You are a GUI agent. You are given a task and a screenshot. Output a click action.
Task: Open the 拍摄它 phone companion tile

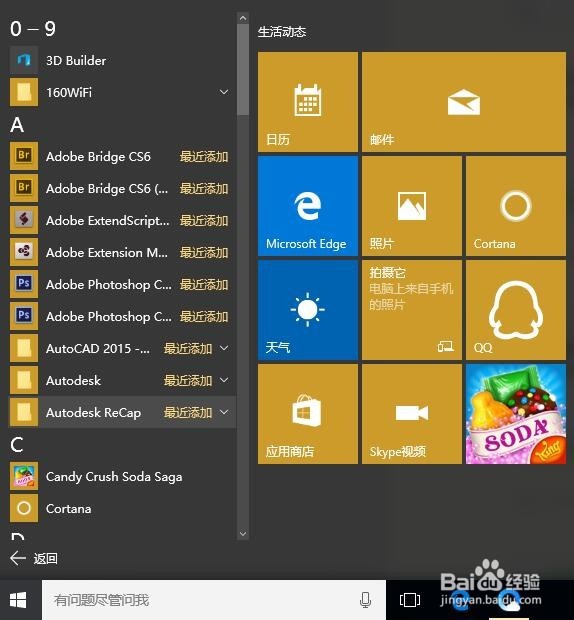coord(412,310)
